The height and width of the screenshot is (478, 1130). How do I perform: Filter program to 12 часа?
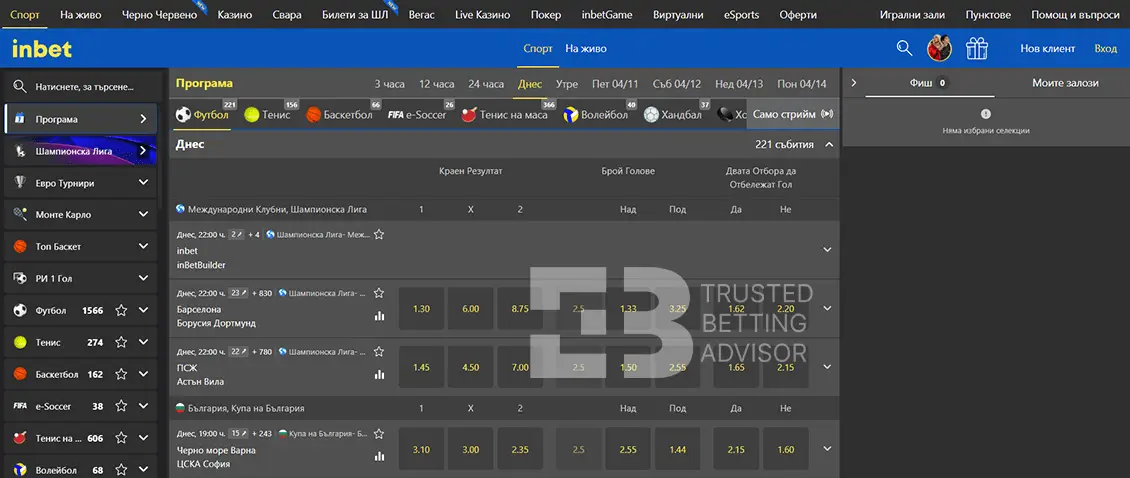tap(436, 84)
